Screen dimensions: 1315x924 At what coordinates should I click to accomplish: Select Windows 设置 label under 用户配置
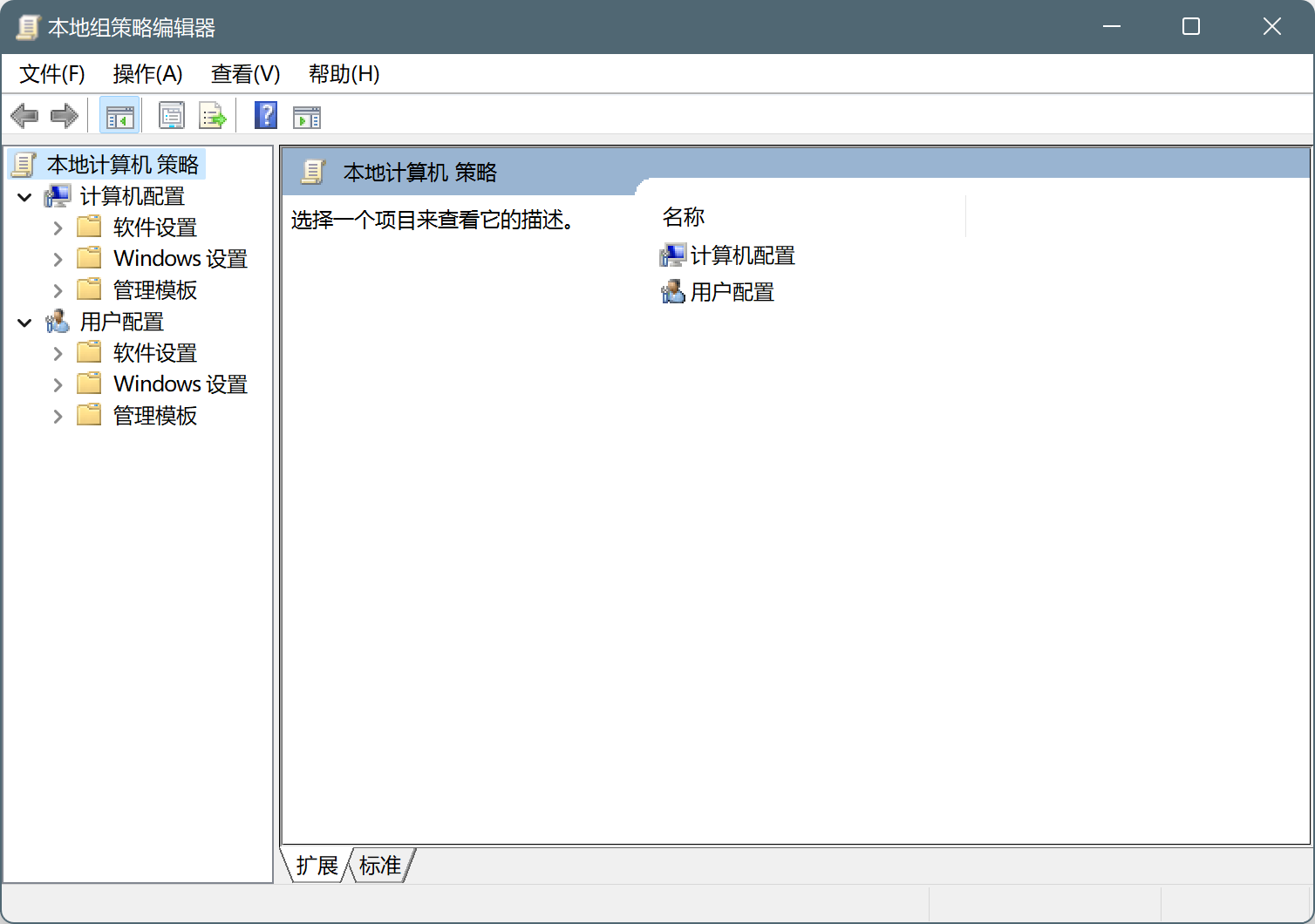(x=181, y=384)
